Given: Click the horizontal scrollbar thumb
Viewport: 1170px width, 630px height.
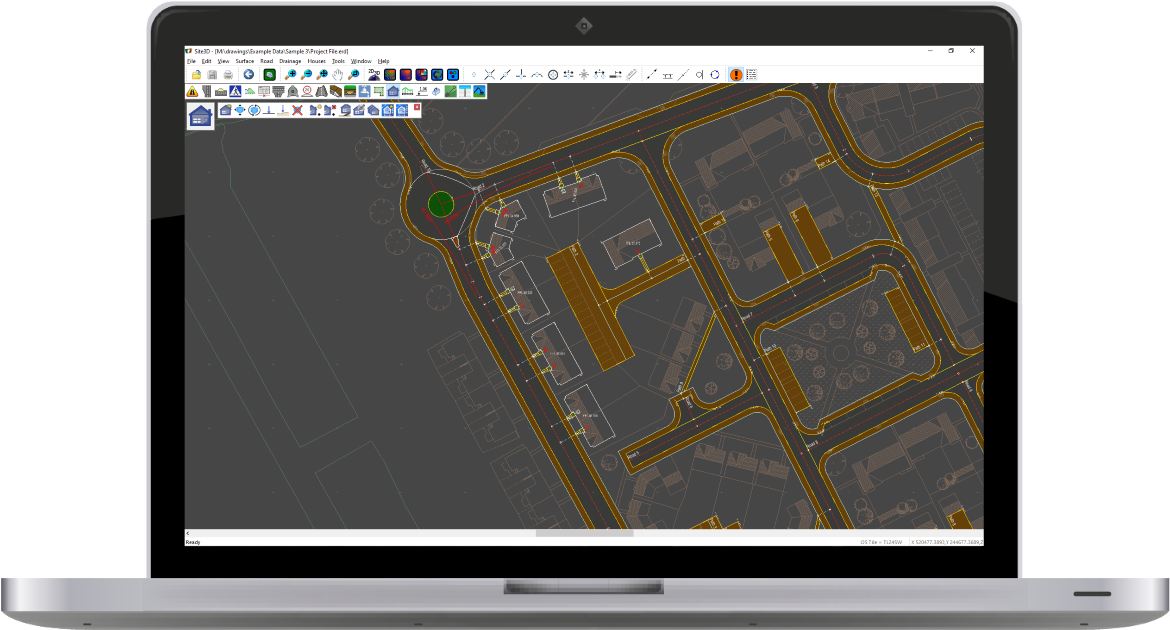Looking at the screenshot, I should click(584, 533).
